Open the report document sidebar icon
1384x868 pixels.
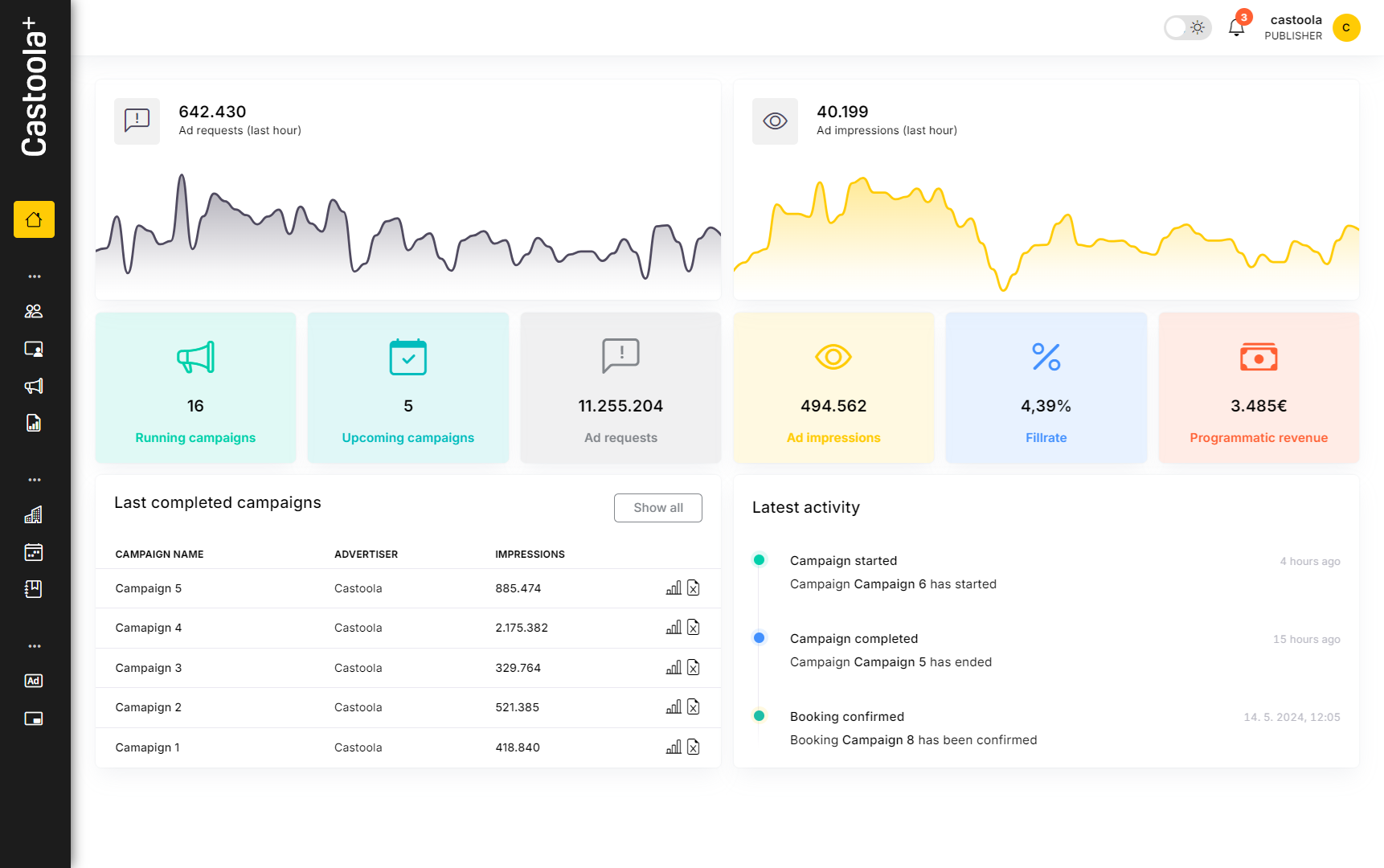(x=34, y=424)
